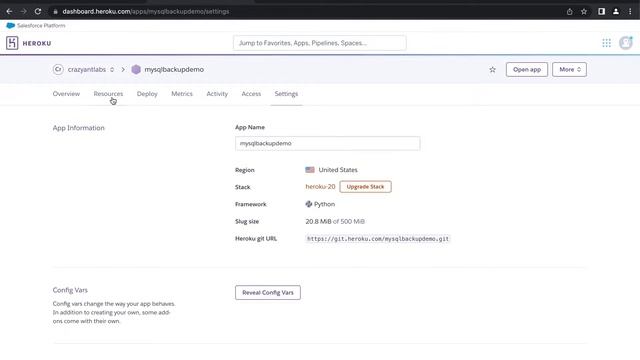Click the Config Vars heading
640x360 pixels.
point(70,290)
